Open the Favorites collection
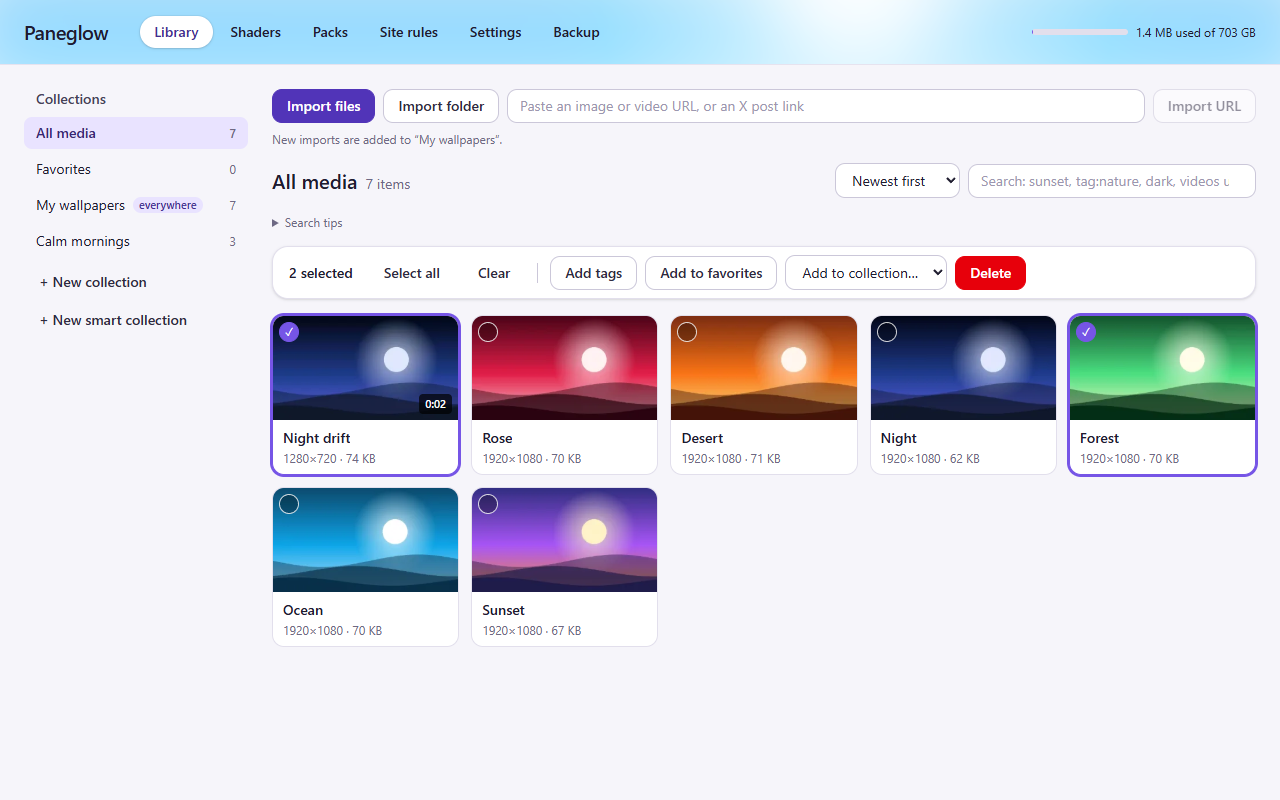This screenshot has width=1280, height=800. [136, 169]
